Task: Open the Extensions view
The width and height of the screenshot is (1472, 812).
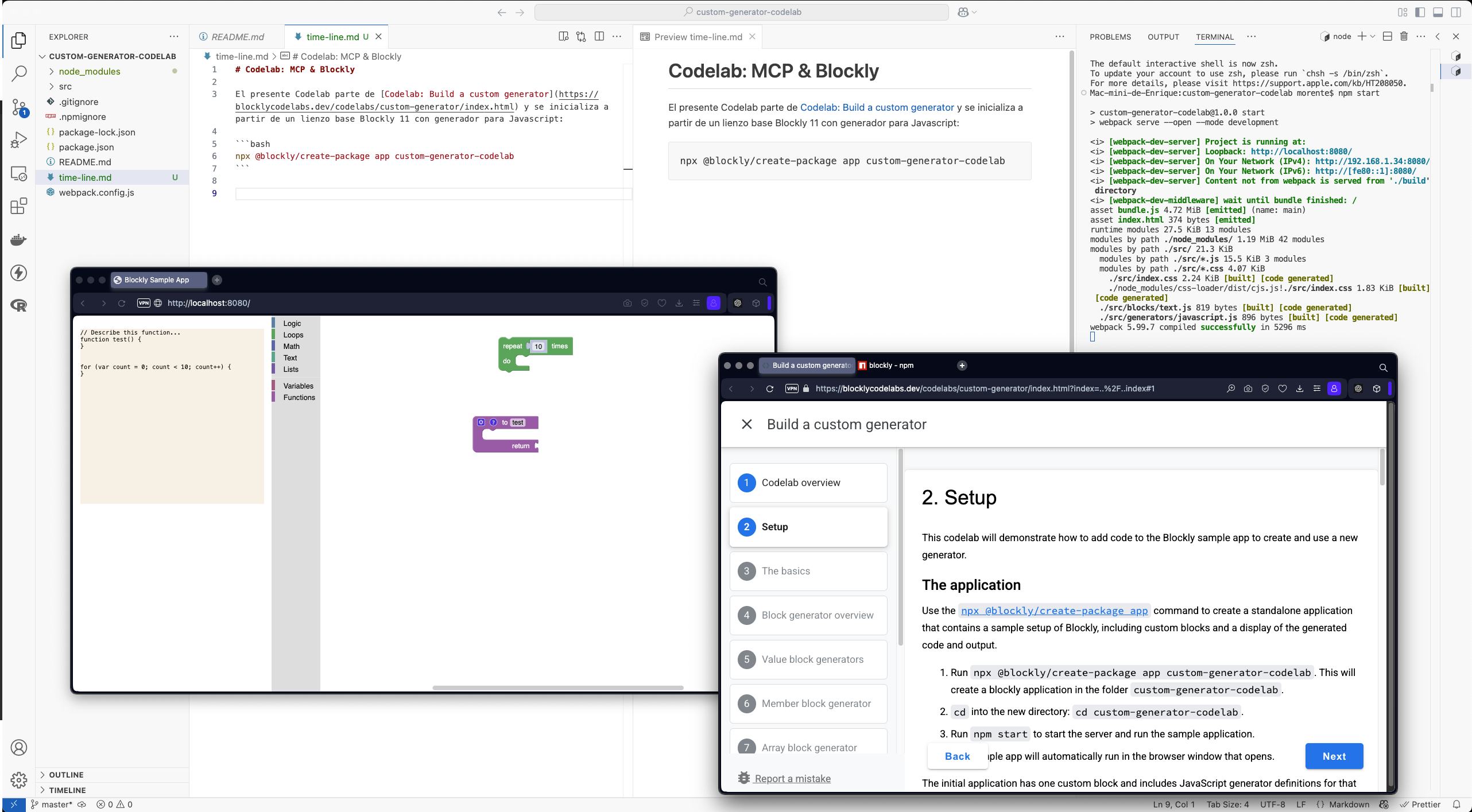Action: [18, 206]
